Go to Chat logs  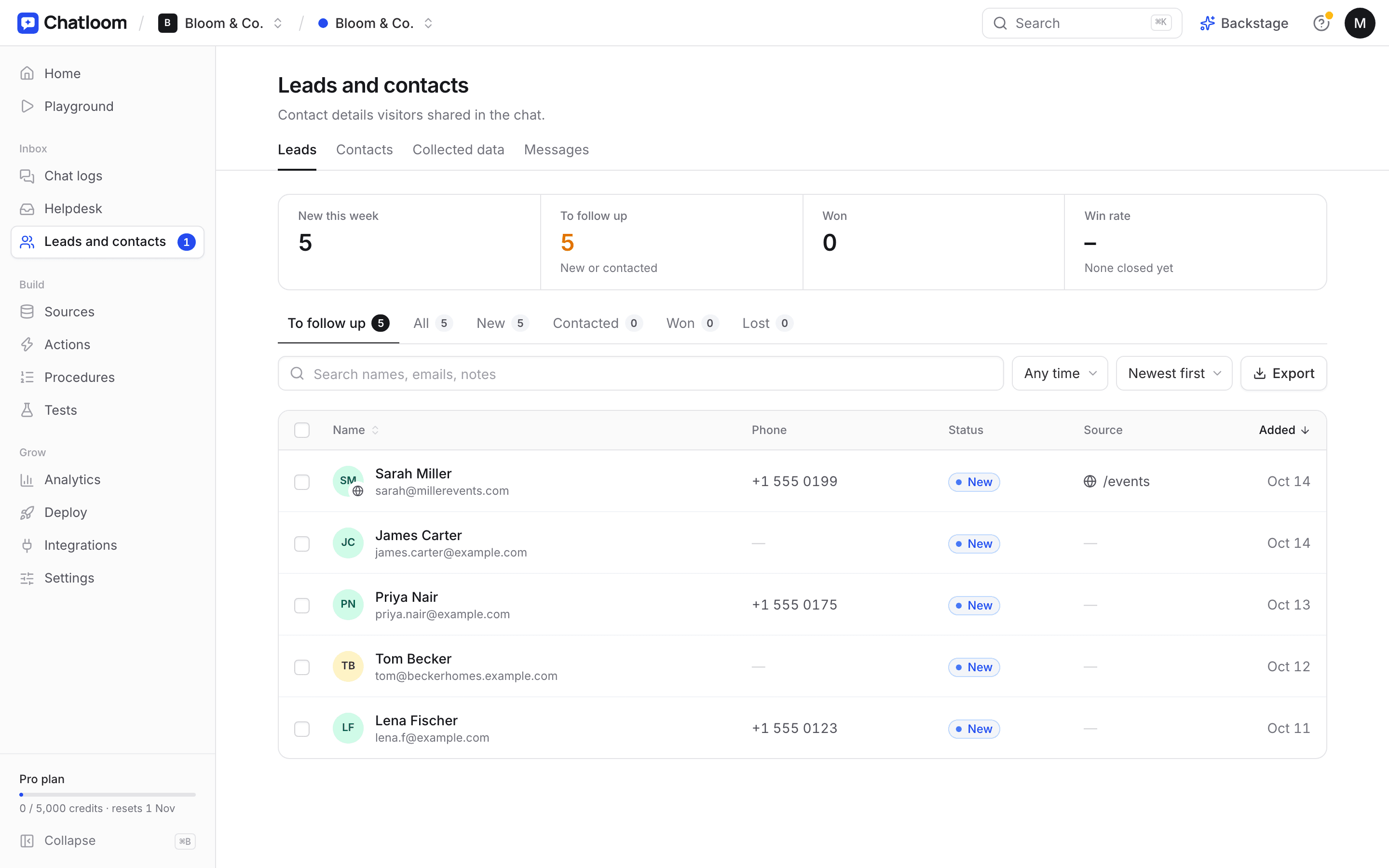click(108, 176)
